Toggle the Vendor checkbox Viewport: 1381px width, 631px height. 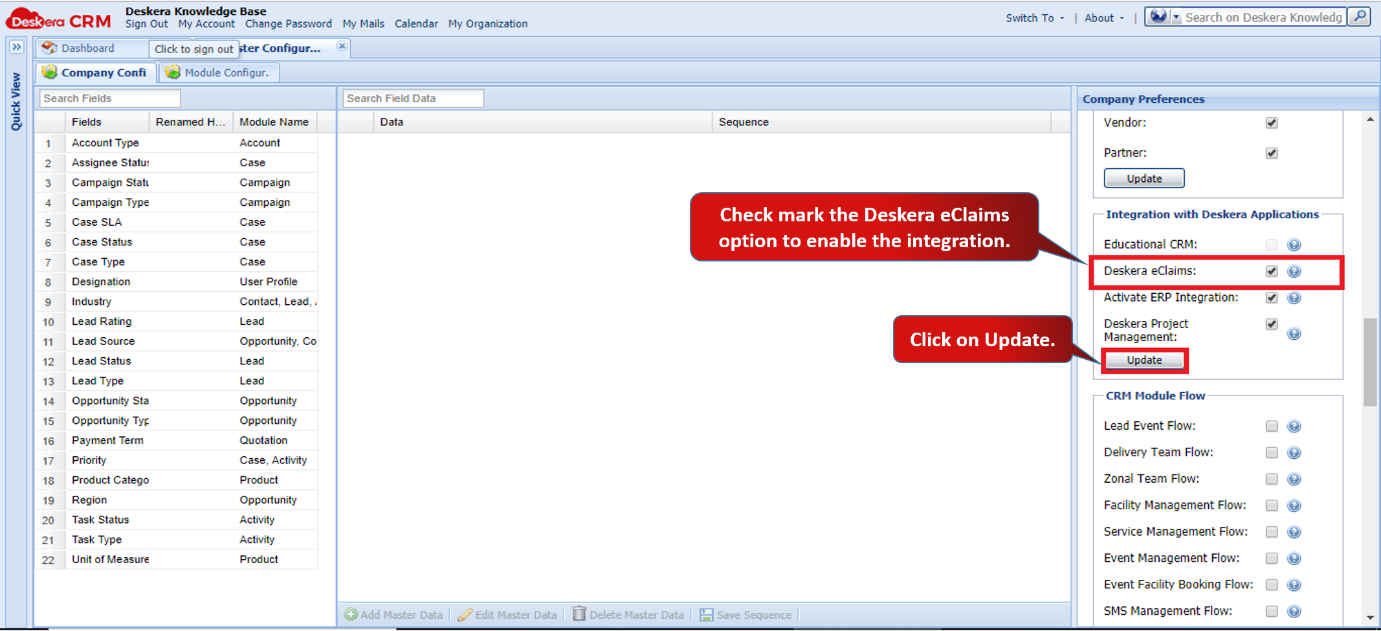point(1272,123)
